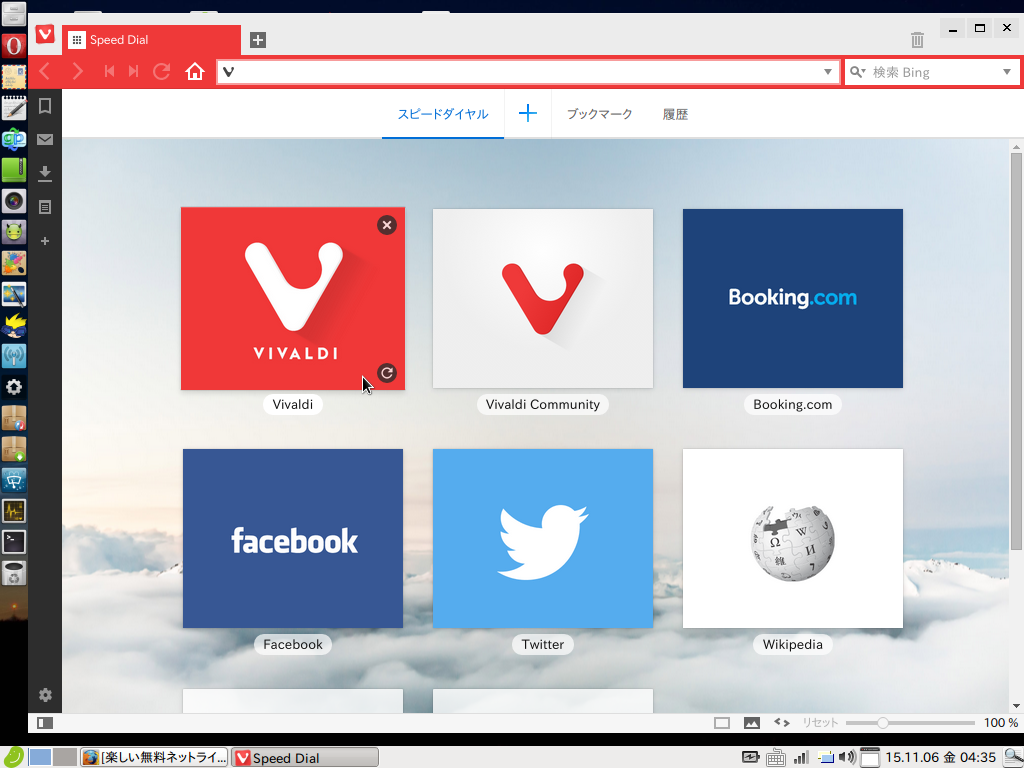The width and height of the screenshot is (1024, 768).
Task: Switch to the Firefox taskbar window
Action: click(x=155, y=758)
